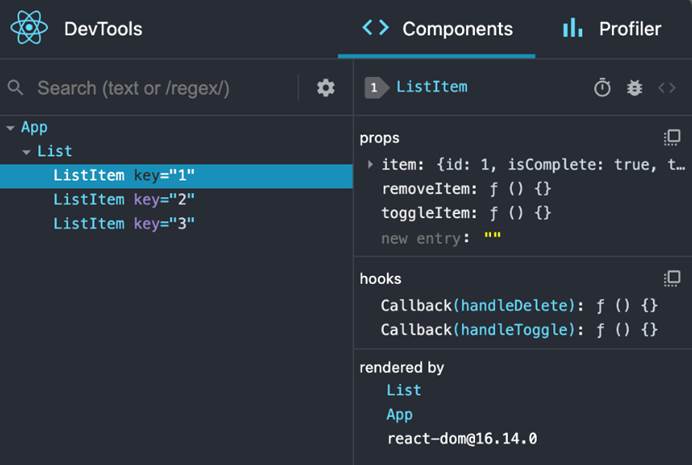The height and width of the screenshot is (465, 692).
Task: Click the rendered by heading
Action: (x=402, y=368)
